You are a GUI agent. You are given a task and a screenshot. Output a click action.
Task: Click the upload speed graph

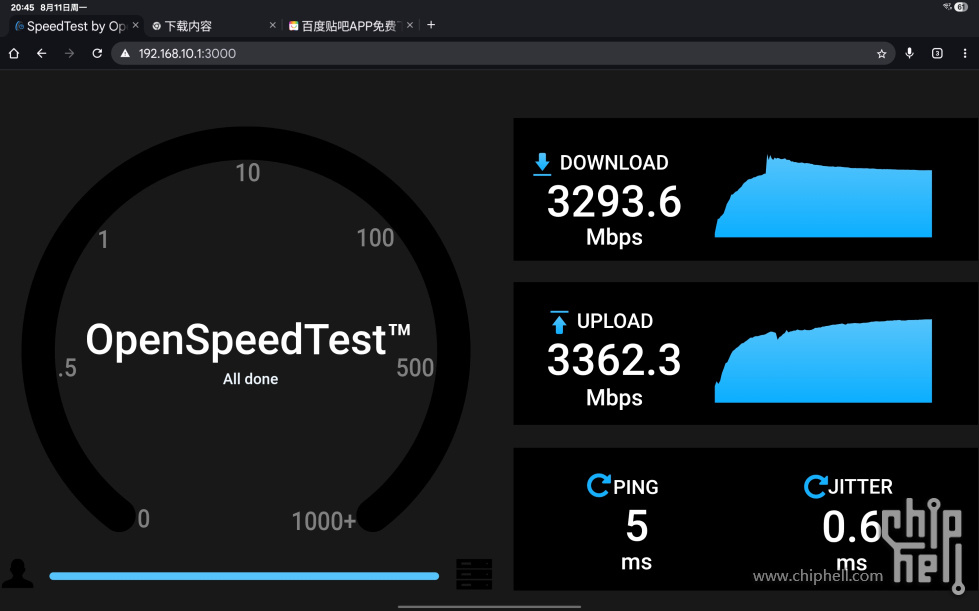823,361
